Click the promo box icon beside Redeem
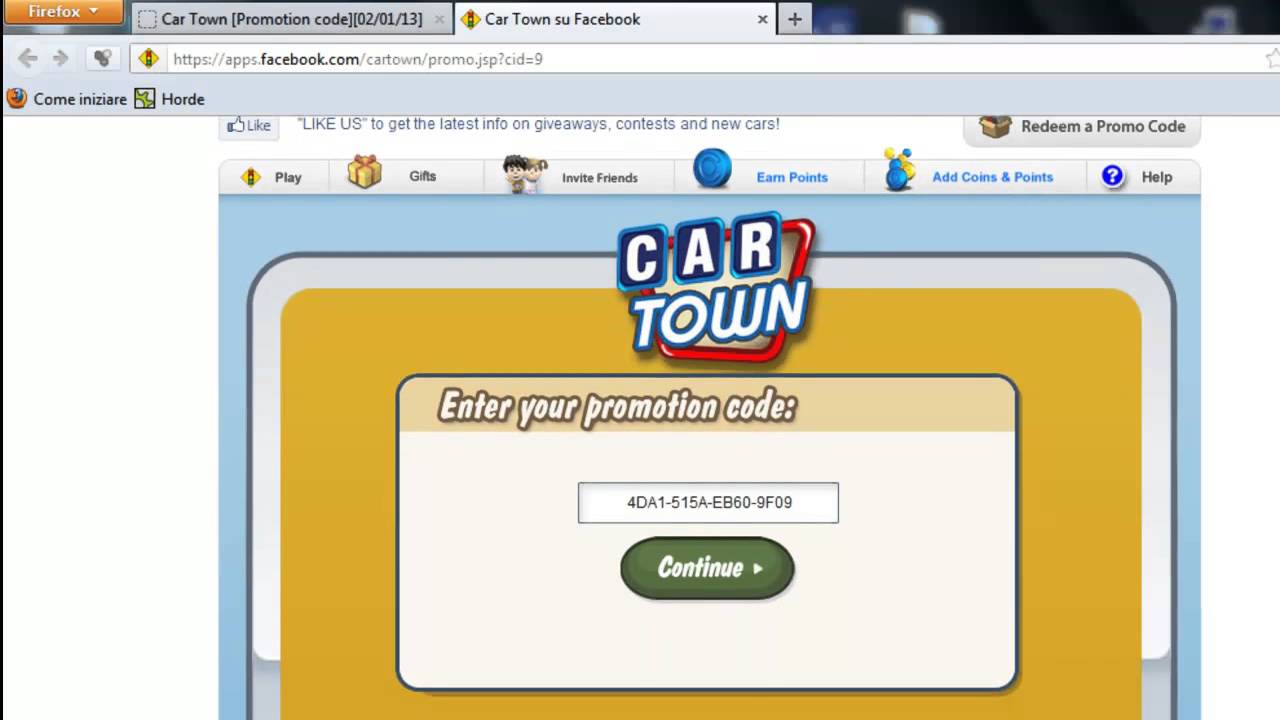 (995, 127)
